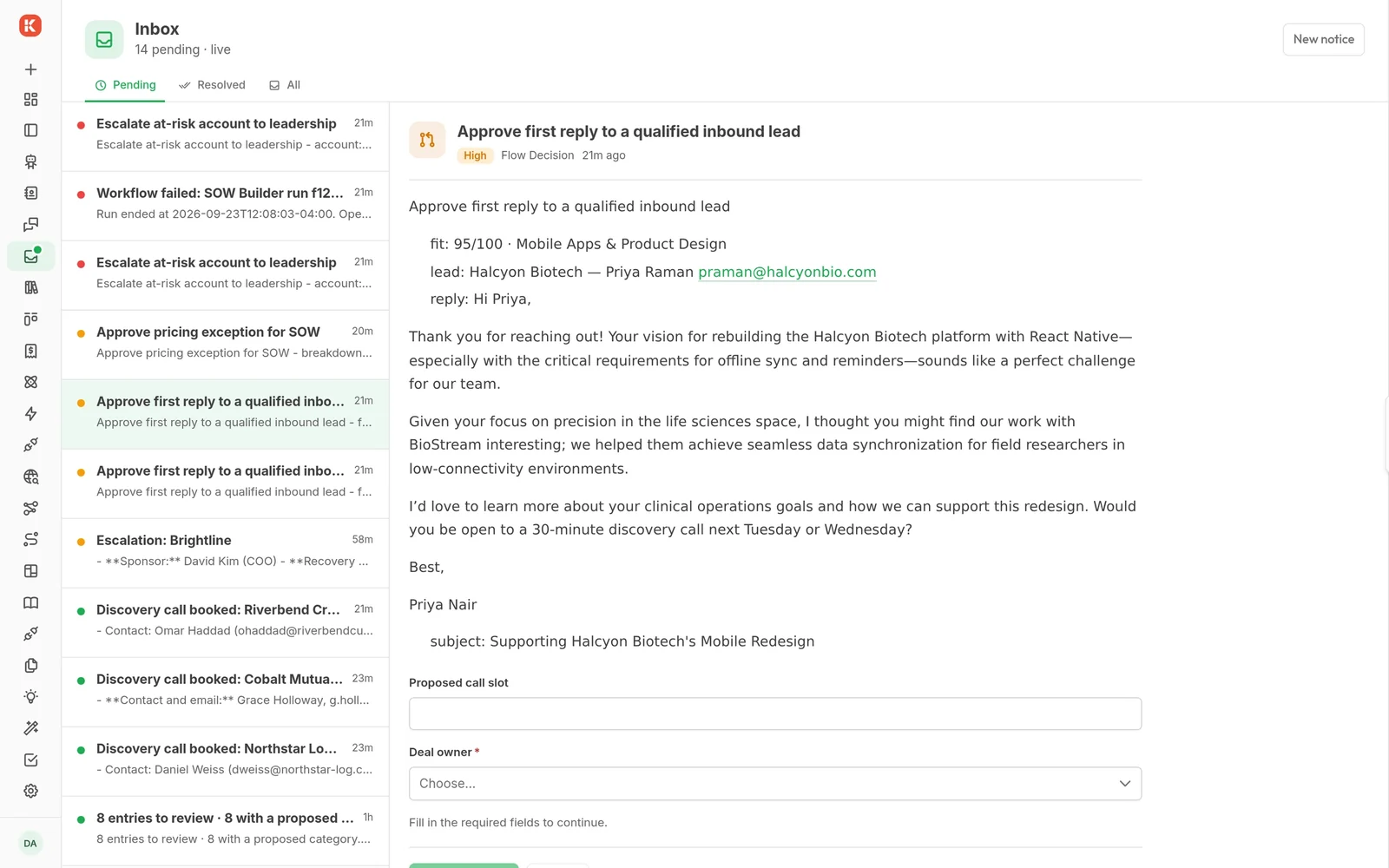Open the praman@halcyonbio.com email link
Viewport: 1389px width, 868px height.
pos(787,272)
